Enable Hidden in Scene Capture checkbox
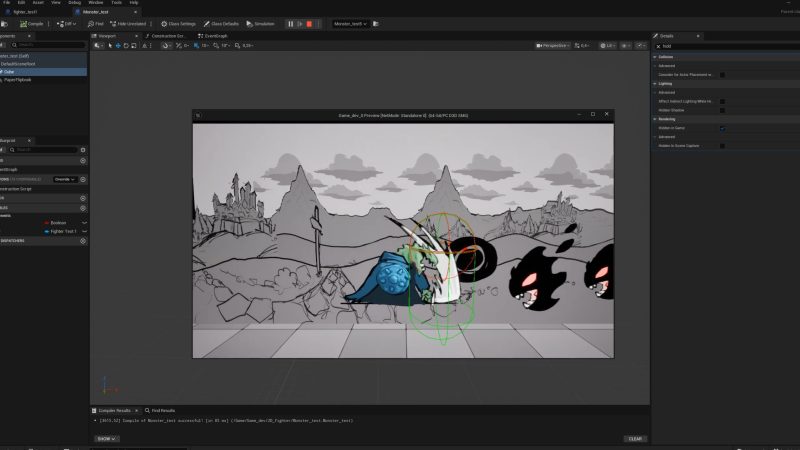 (x=722, y=146)
